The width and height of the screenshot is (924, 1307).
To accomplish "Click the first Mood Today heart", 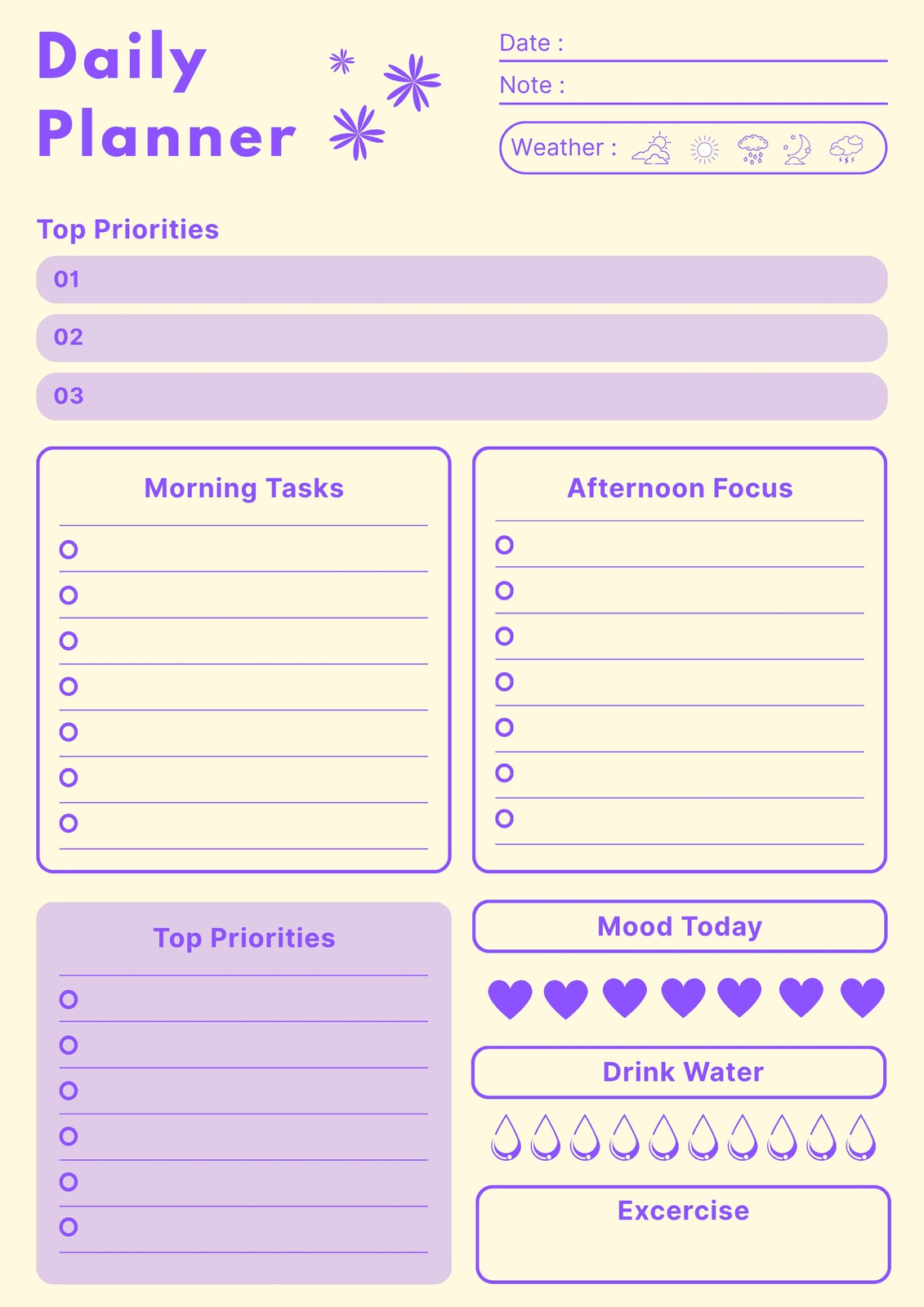I will coord(510,998).
